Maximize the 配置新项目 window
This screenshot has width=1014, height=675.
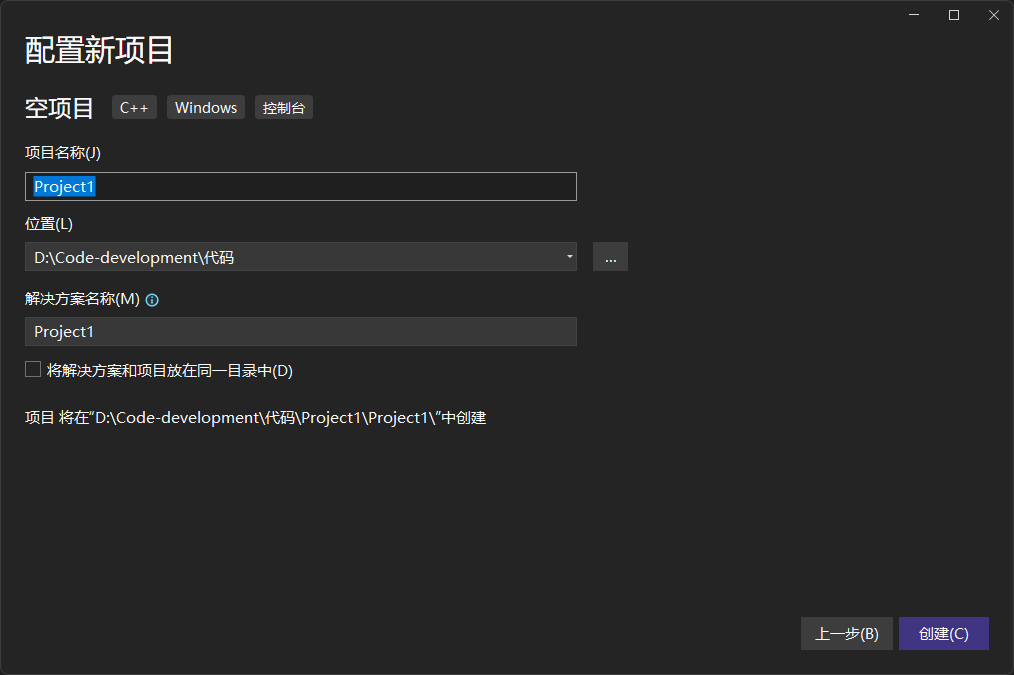click(954, 15)
